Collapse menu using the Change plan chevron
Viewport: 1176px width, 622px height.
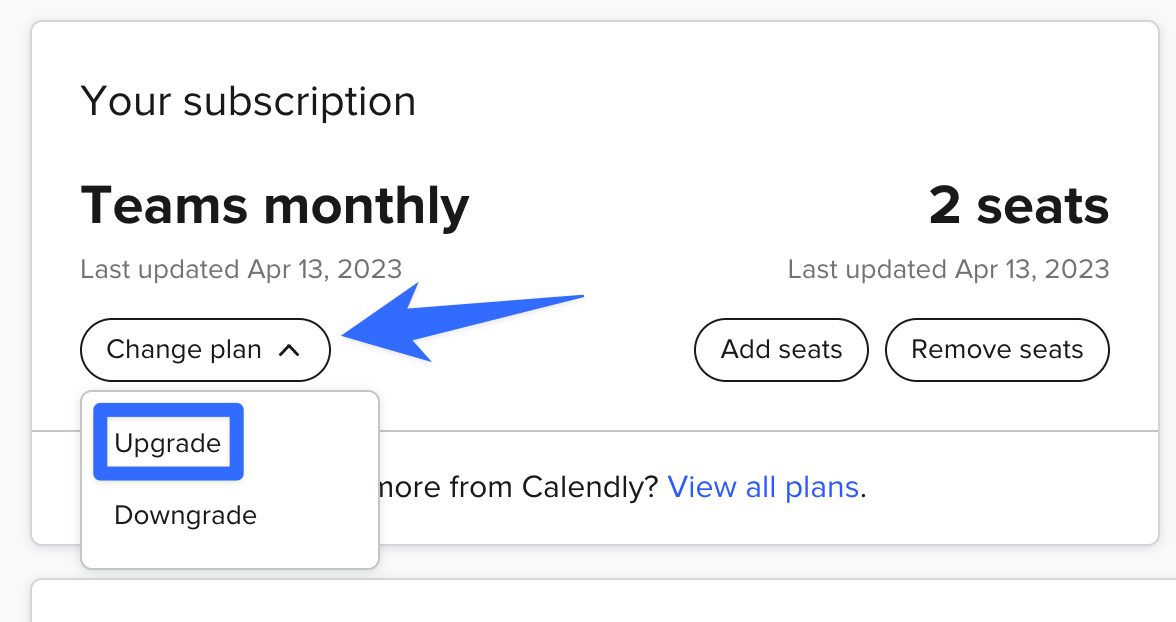tap(289, 350)
